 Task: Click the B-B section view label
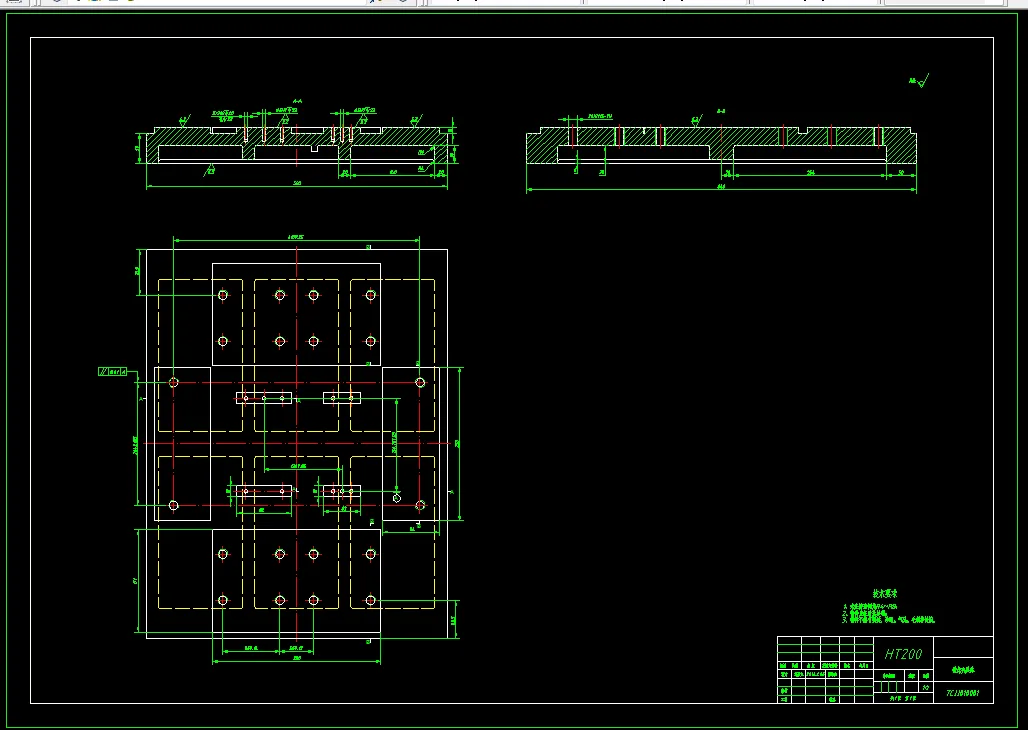click(x=721, y=111)
